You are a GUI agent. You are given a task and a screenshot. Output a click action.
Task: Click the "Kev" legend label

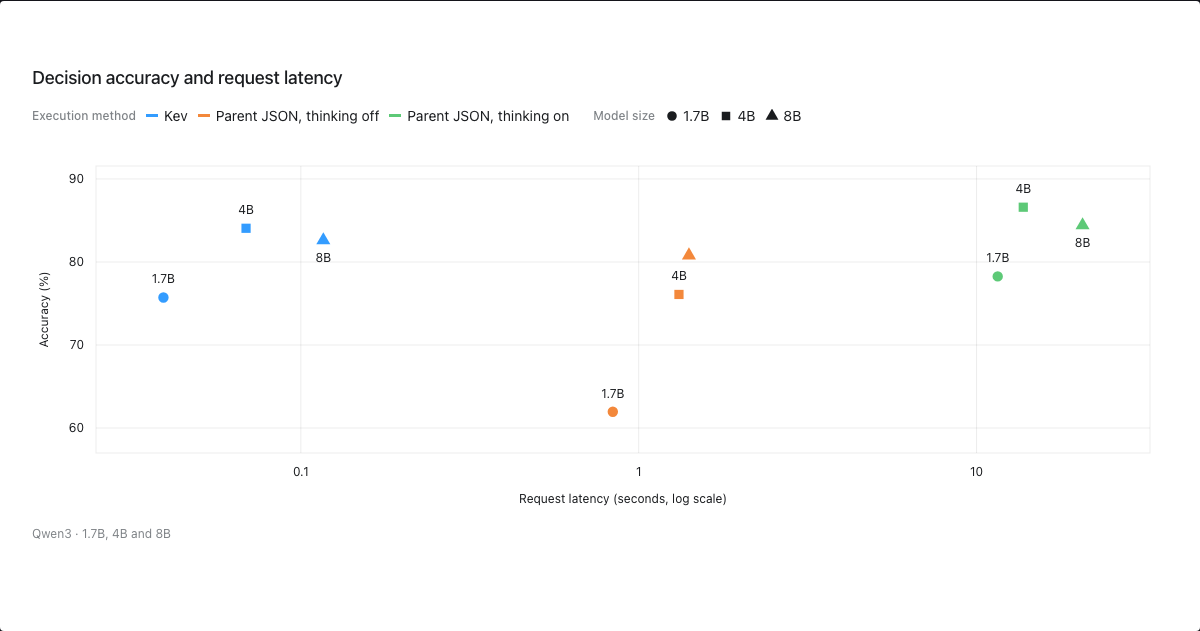tap(176, 116)
